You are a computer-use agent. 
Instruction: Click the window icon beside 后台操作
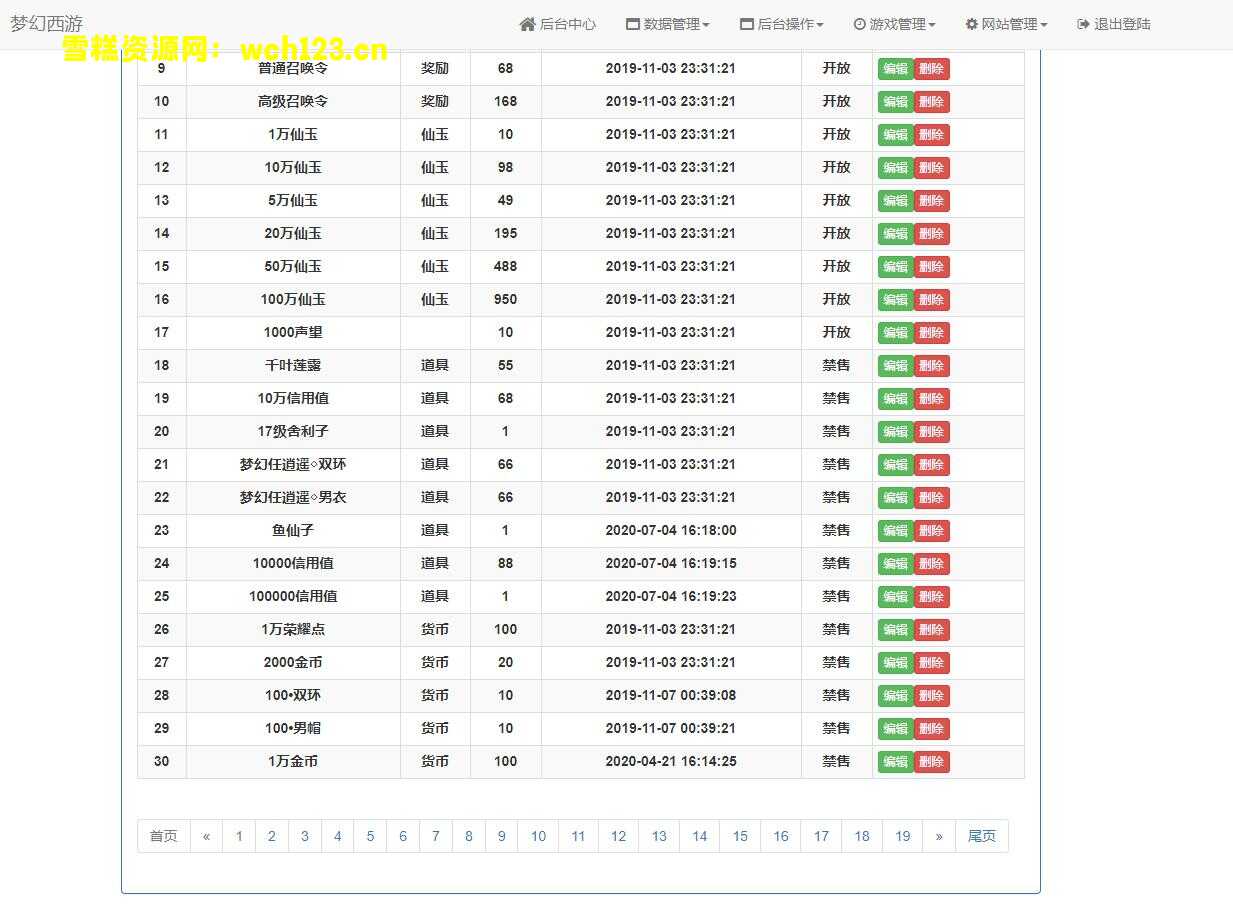click(x=746, y=24)
